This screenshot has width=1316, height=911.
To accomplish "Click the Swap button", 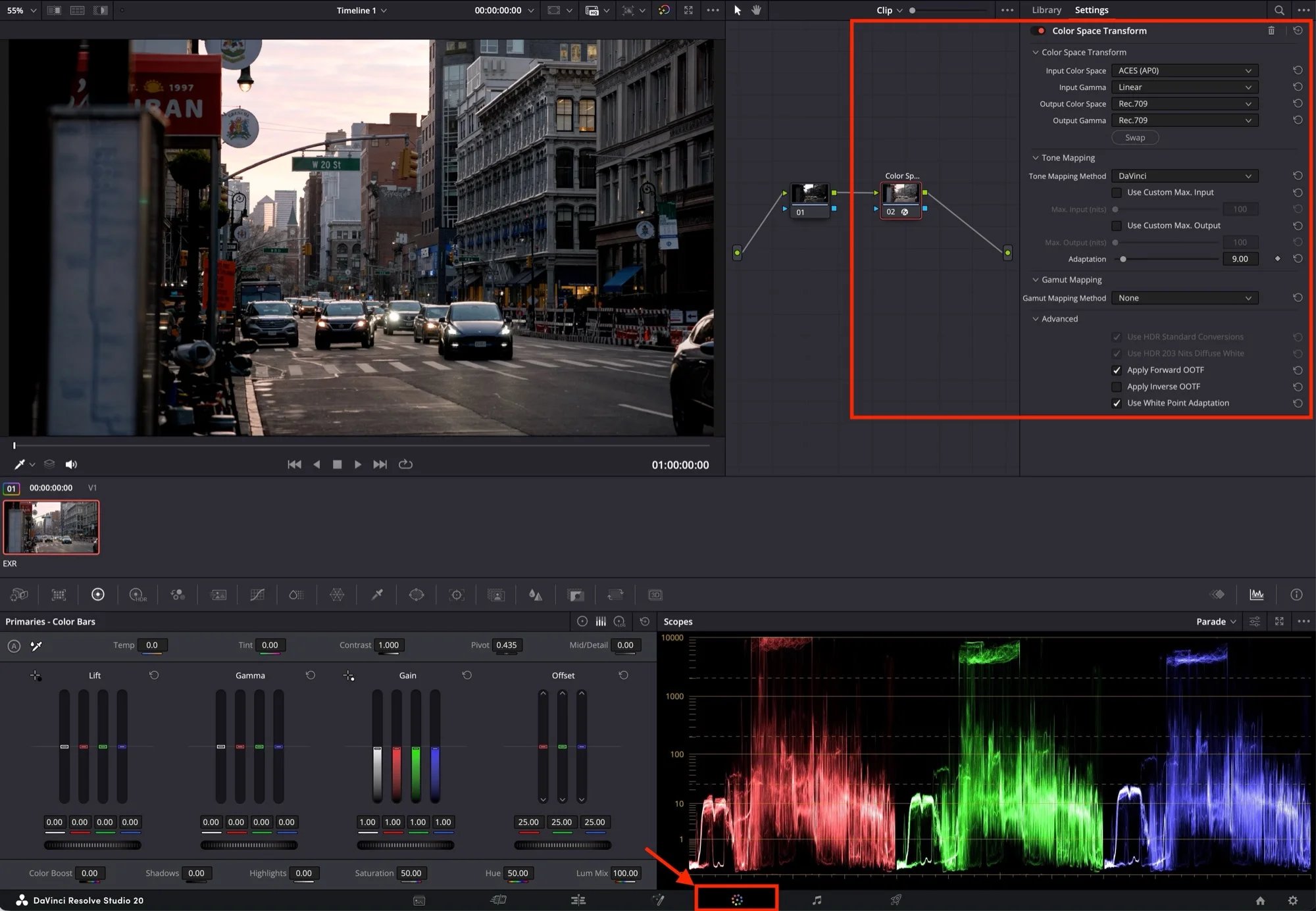I will (1135, 137).
